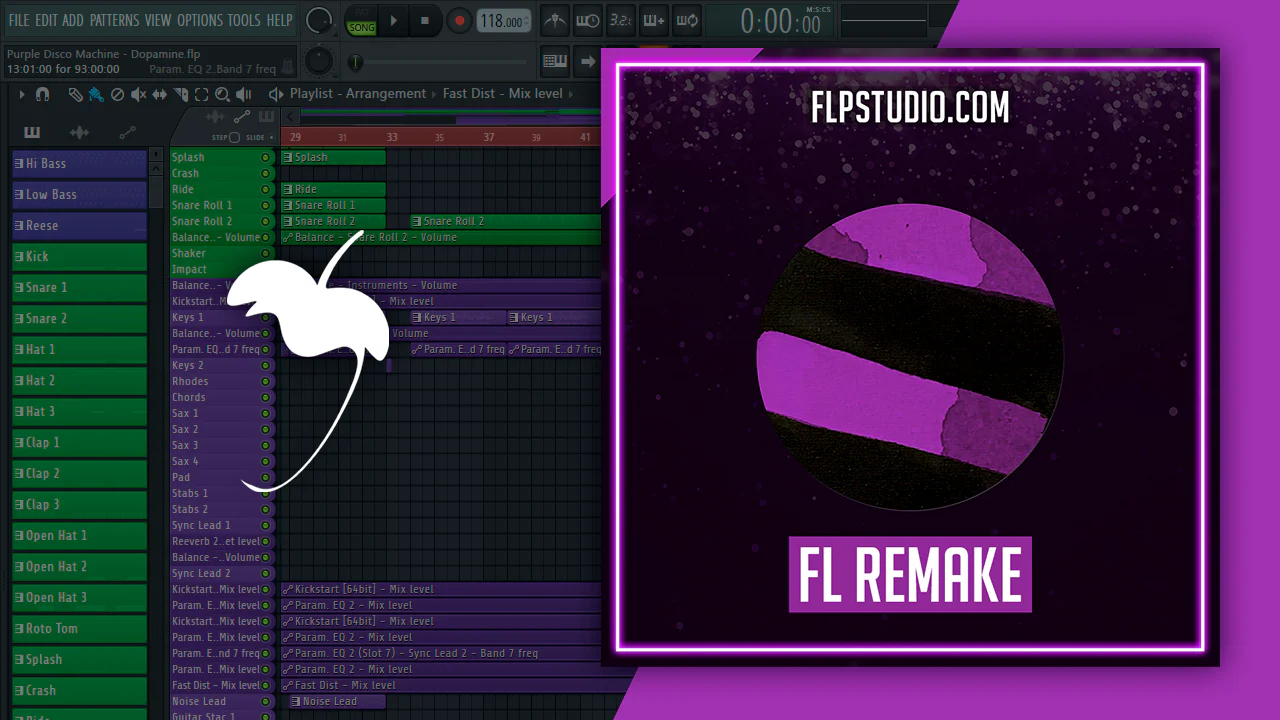Click bar 33 on the timeline ruler
The width and height of the screenshot is (1280, 720).
click(392, 137)
